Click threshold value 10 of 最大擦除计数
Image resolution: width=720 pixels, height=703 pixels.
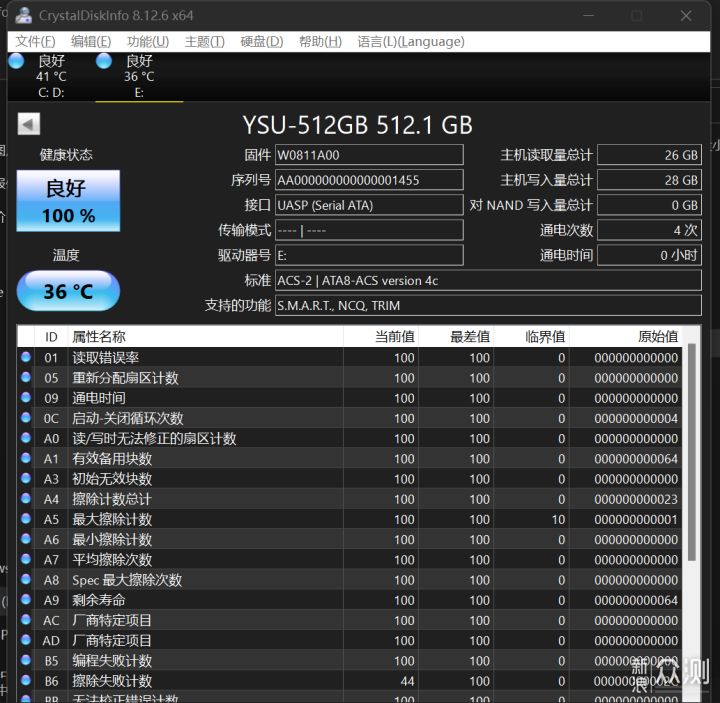(x=558, y=519)
